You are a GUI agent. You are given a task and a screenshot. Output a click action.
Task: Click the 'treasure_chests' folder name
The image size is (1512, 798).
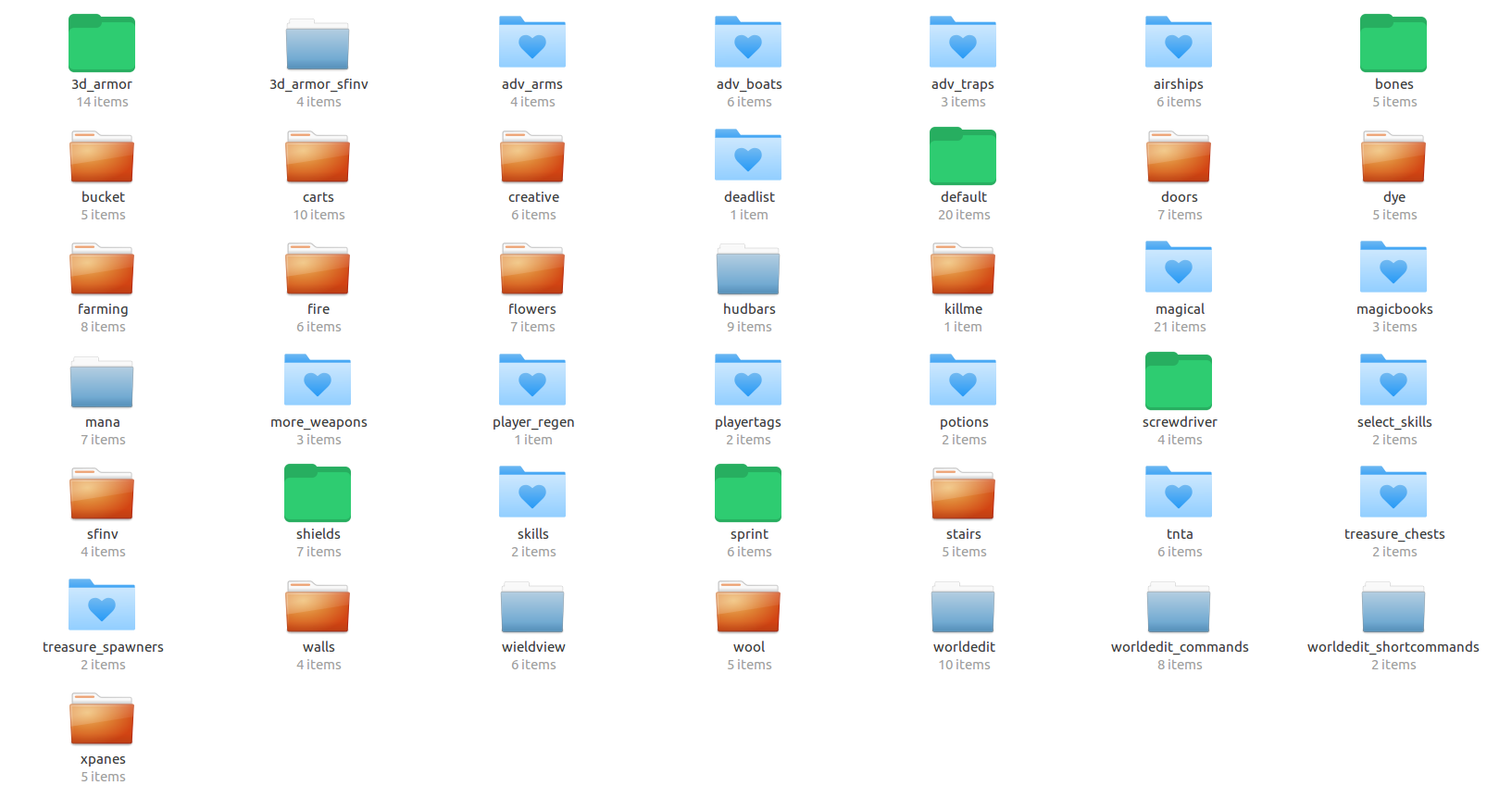point(1394,534)
